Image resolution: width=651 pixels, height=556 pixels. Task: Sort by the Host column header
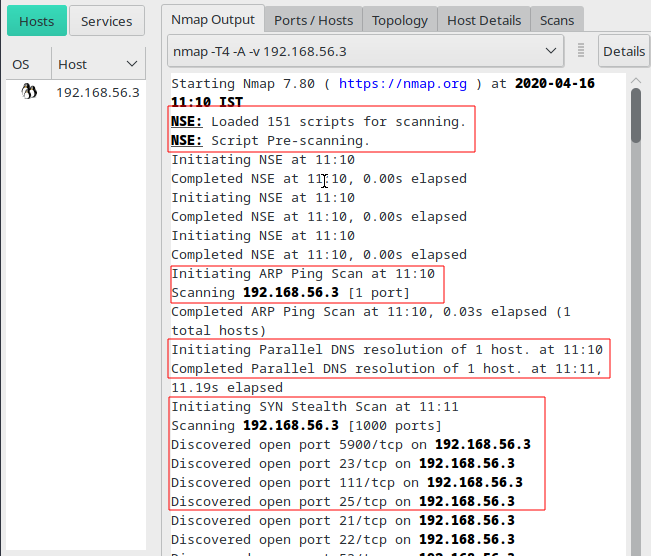point(98,64)
